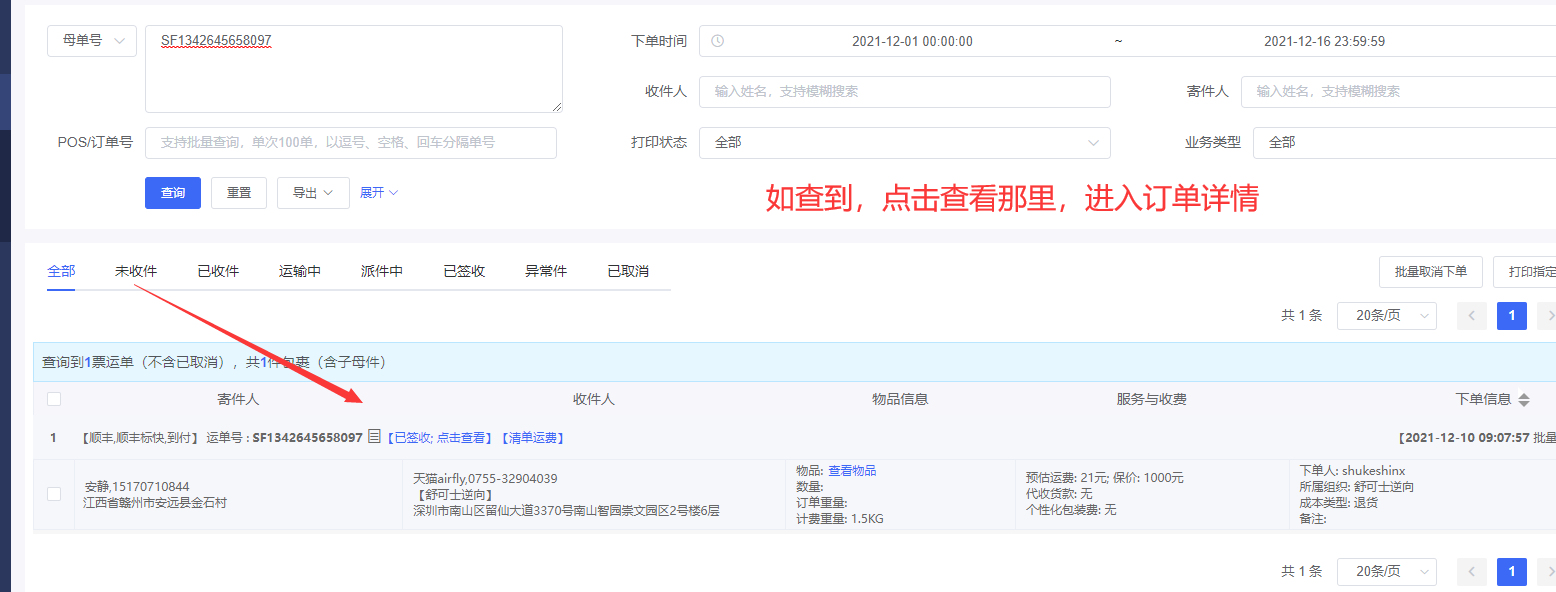This screenshot has height=592, width=1556.
Task: Click the POS/订单号 input field
Action: point(351,143)
